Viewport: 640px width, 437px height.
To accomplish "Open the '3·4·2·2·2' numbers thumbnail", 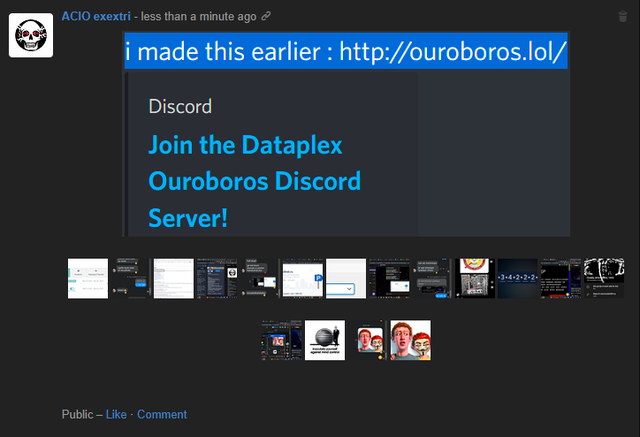I will point(518,278).
